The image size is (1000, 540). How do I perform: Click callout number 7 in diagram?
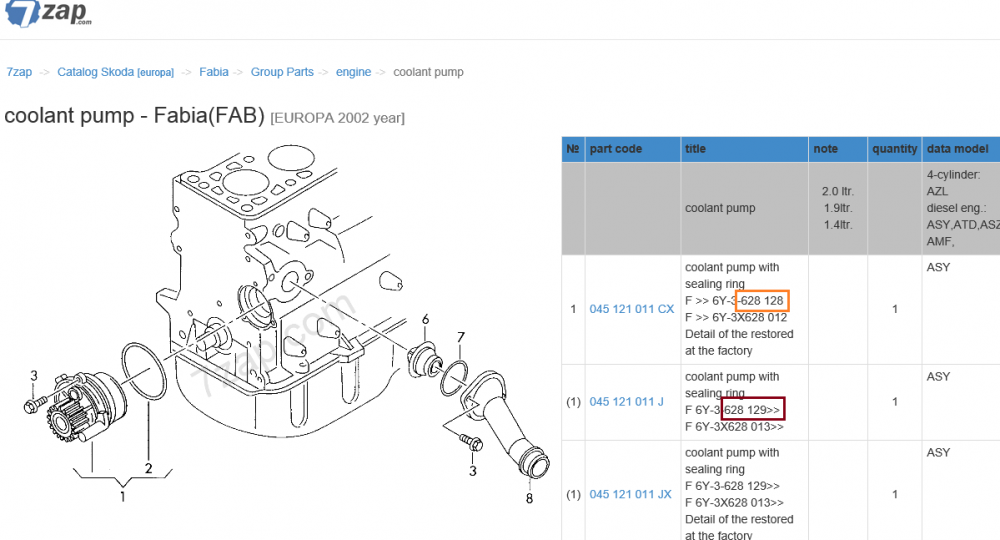click(x=460, y=337)
